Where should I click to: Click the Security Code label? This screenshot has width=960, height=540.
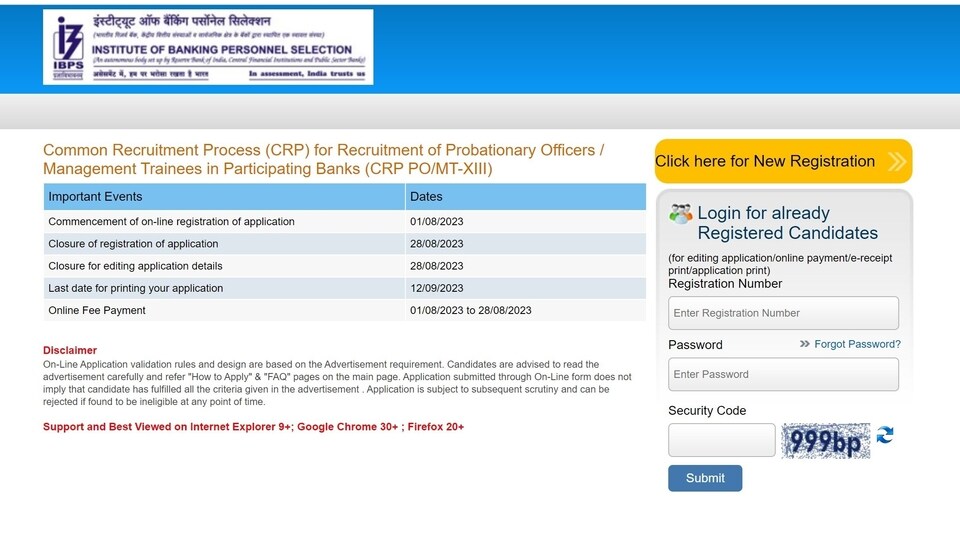707,411
